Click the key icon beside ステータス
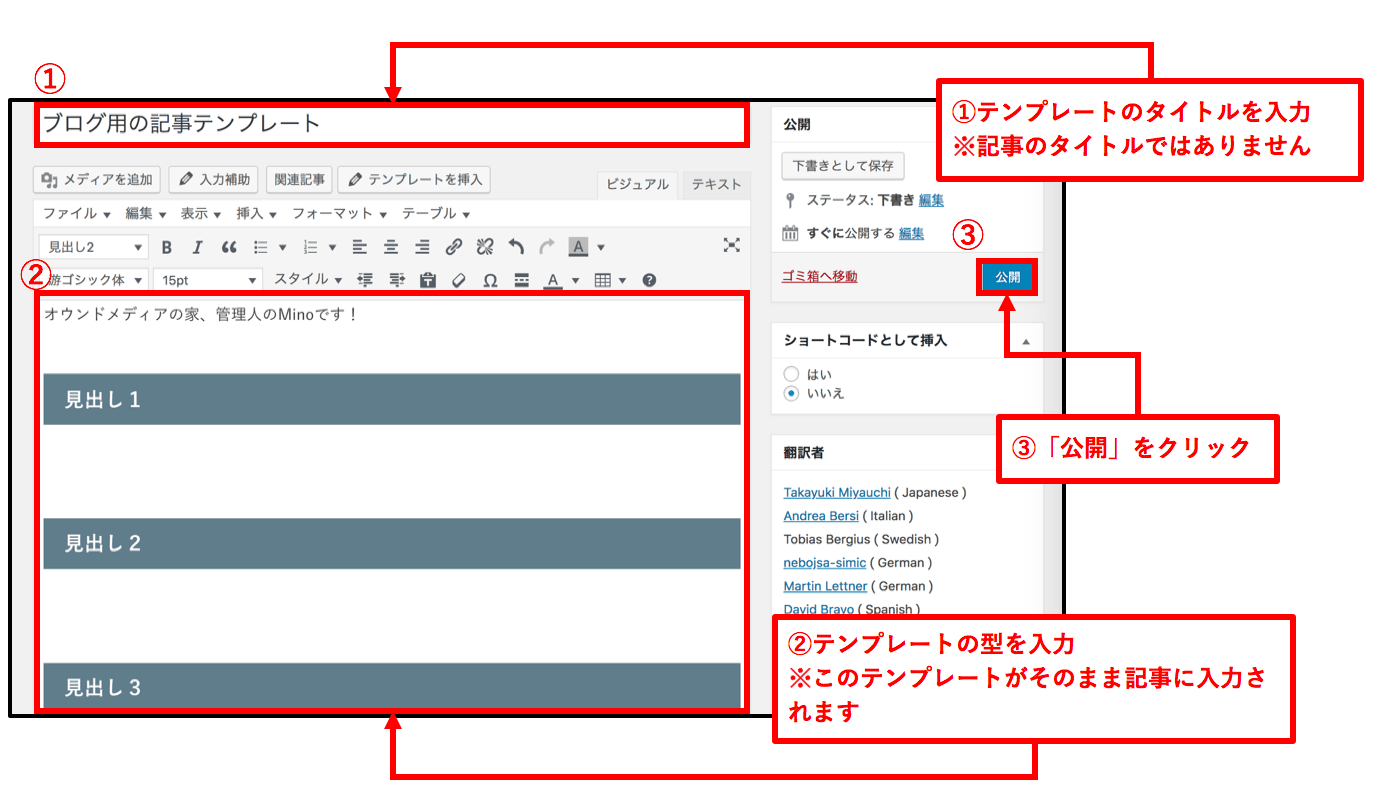 (790, 200)
